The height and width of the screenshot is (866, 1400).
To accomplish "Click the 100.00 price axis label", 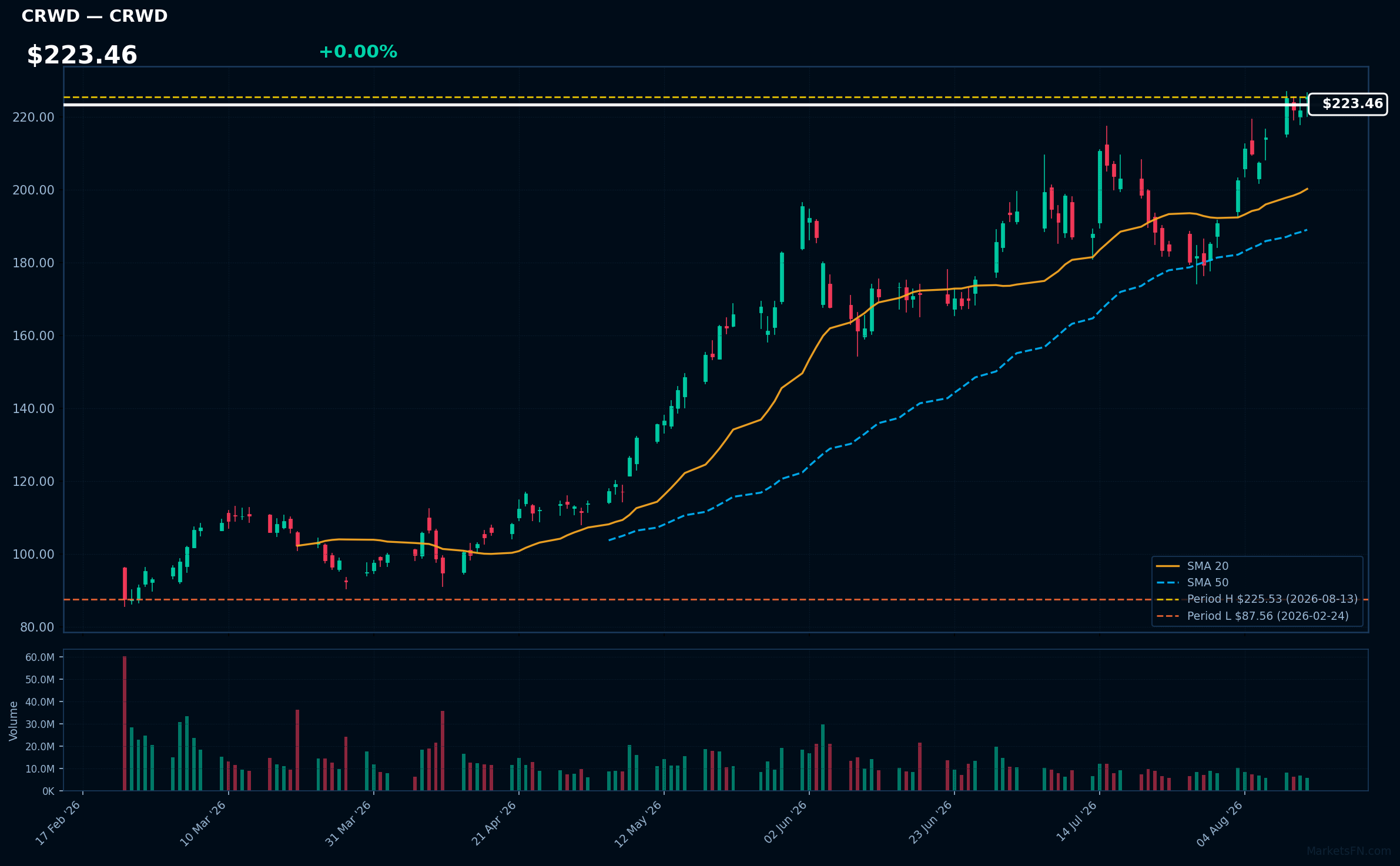I will pyautogui.click(x=34, y=555).
